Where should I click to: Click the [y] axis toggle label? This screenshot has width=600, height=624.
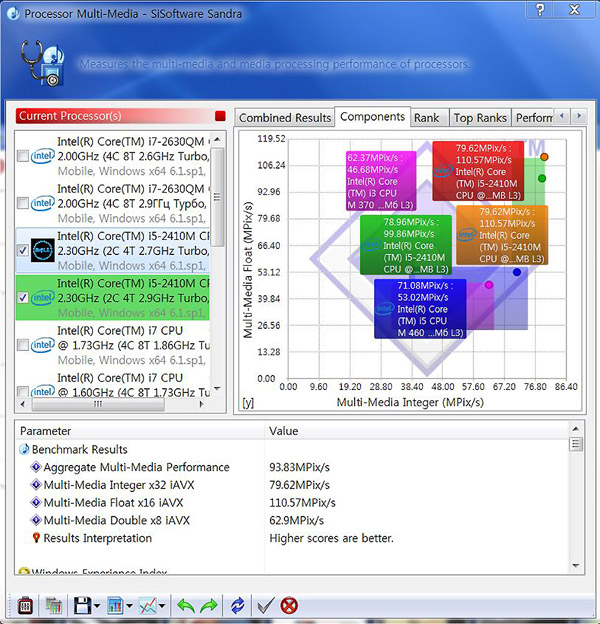(248, 403)
